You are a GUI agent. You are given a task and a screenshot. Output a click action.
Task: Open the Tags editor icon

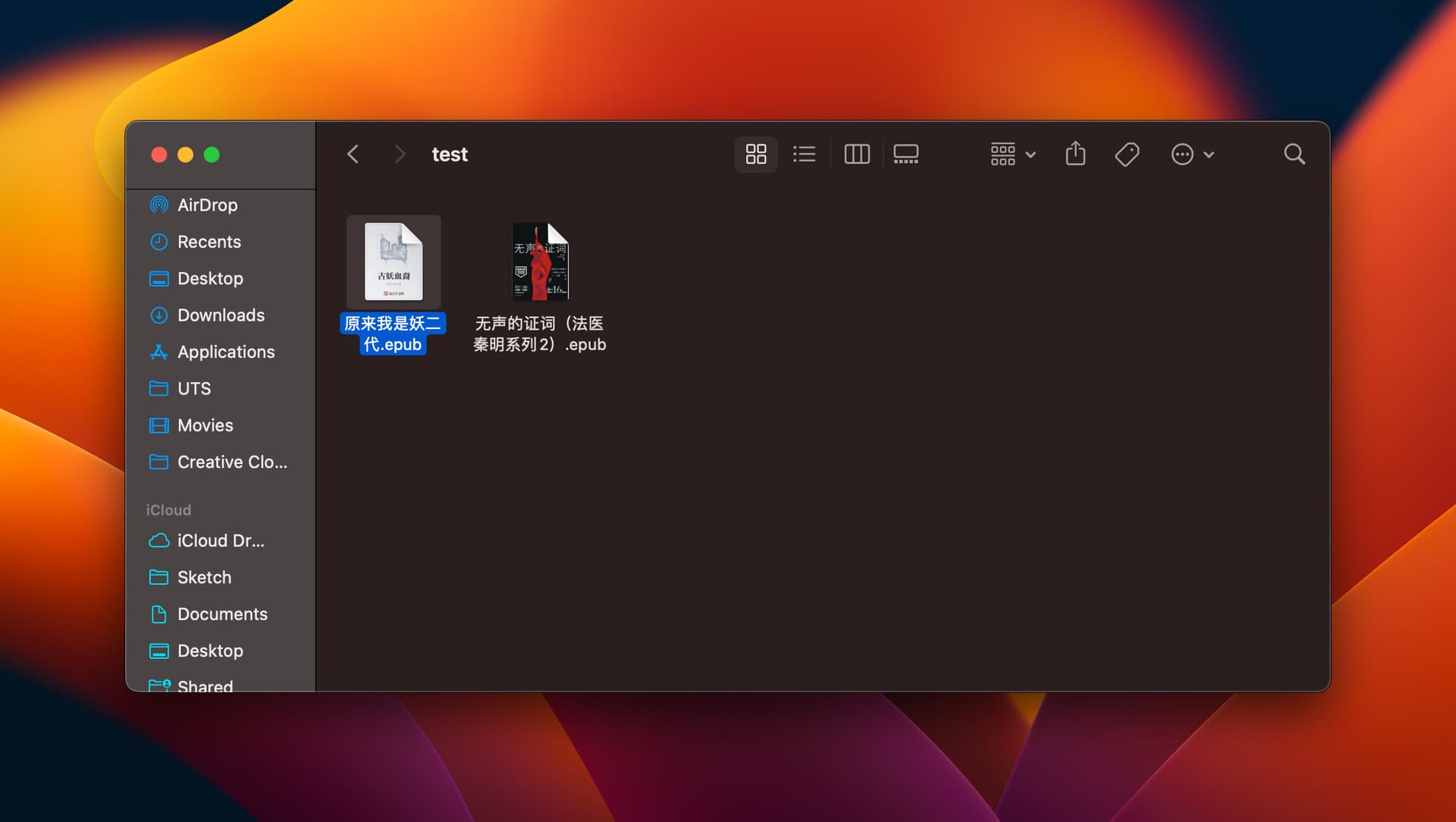pos(1127,155)
